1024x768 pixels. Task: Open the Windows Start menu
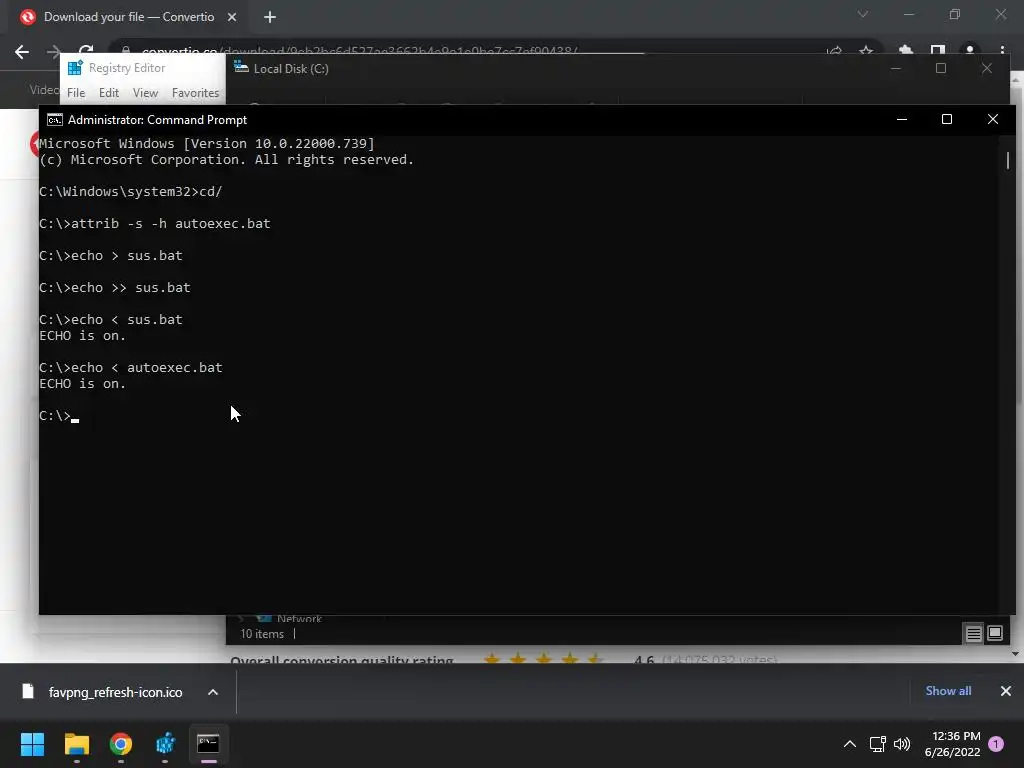point(32,743)
